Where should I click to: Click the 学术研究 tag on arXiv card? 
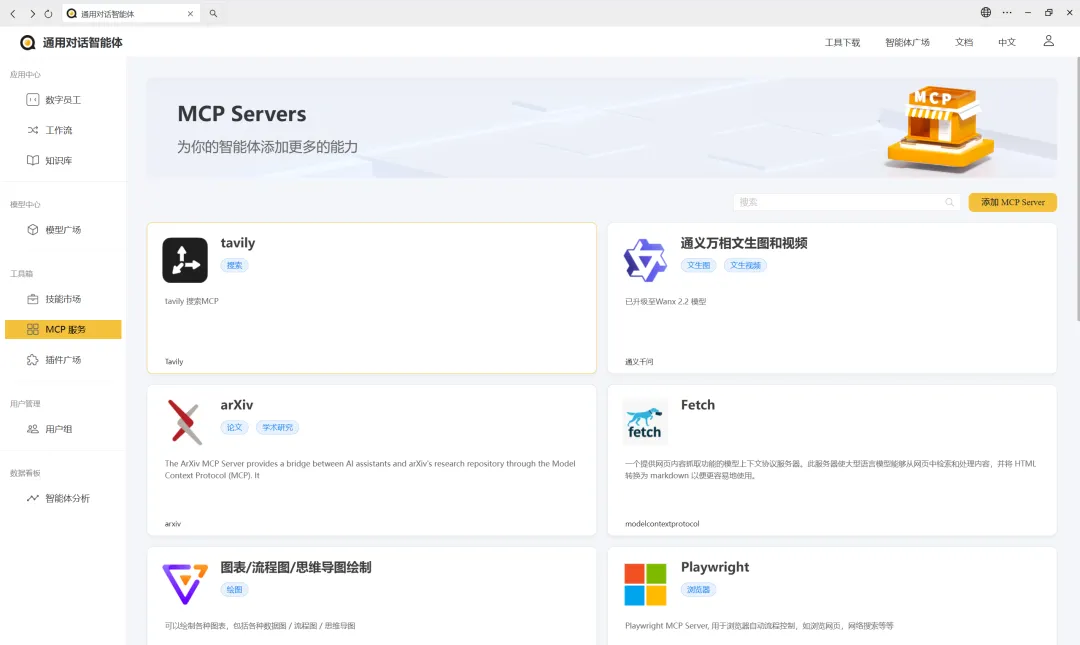[278, 427]
